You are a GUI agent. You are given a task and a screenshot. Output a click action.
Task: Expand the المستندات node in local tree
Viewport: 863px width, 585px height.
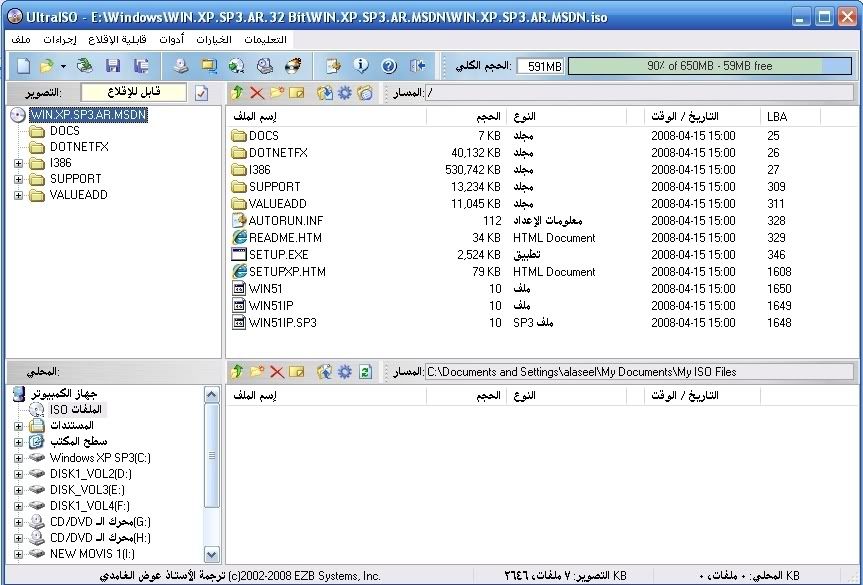pyautogui.click(x=18, y=425)
